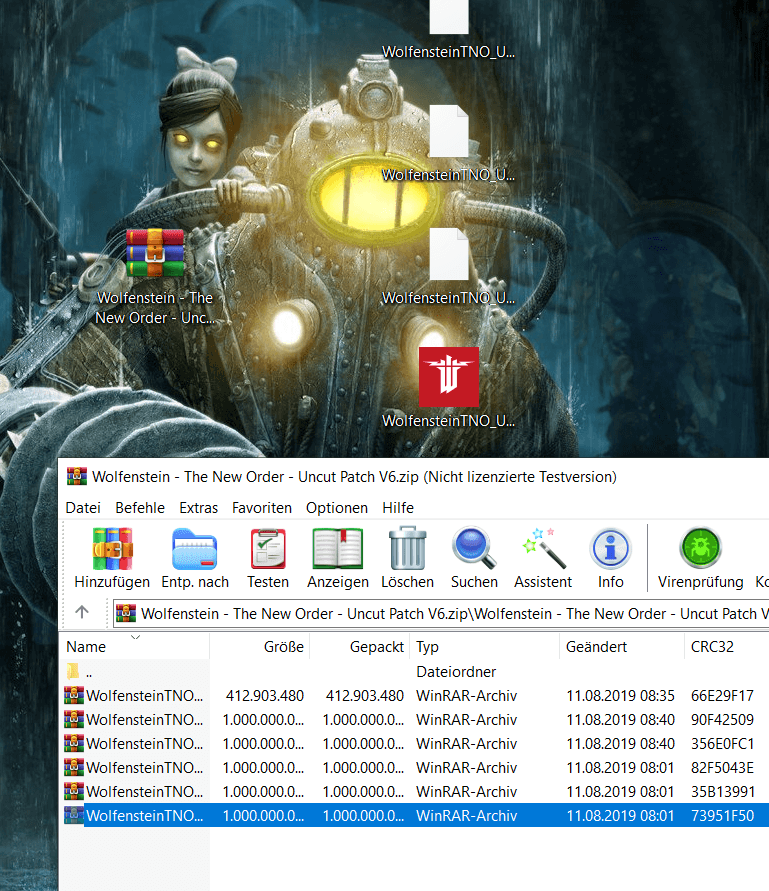Click the 412.903.480 size cell

[265, 696]
